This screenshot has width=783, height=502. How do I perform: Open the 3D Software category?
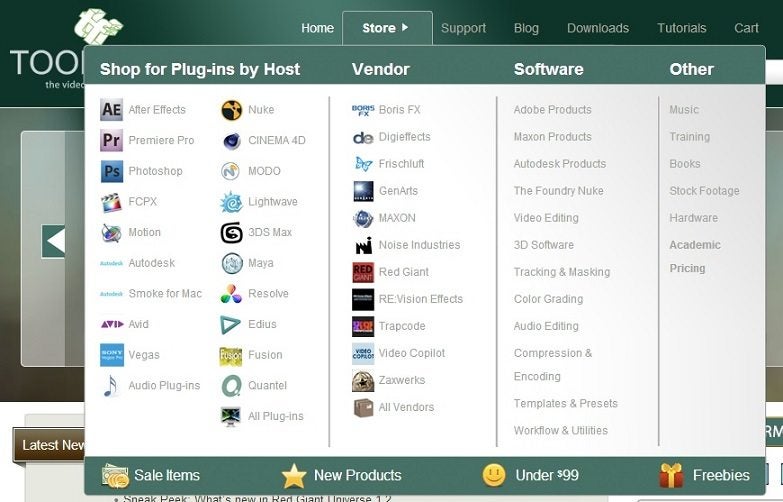[x=543, y=245]
